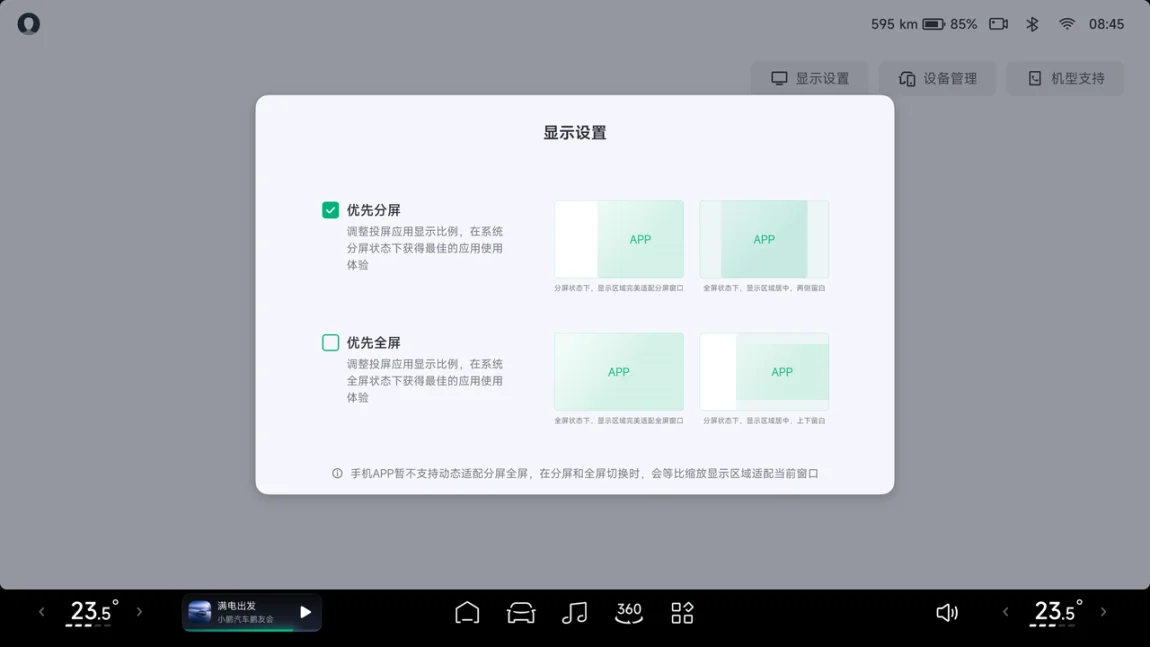Select the split-screen fitted APP preview thumbnail
The height and width of the screenshot is (647, 1150).
(619, 240)
